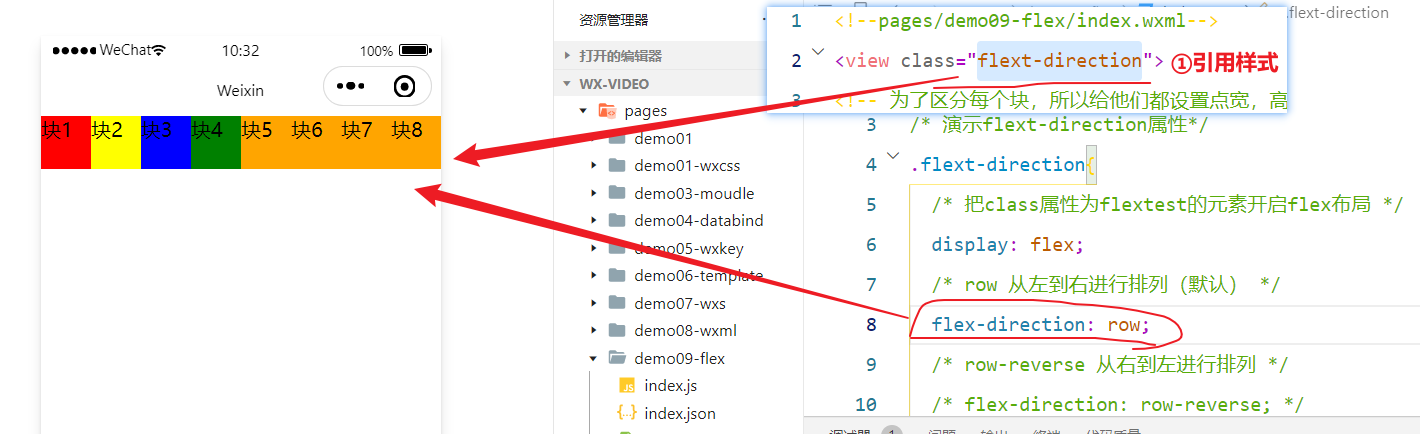Click the display: flex; line
1420x434 pixels.
(x=1007, y=244)
